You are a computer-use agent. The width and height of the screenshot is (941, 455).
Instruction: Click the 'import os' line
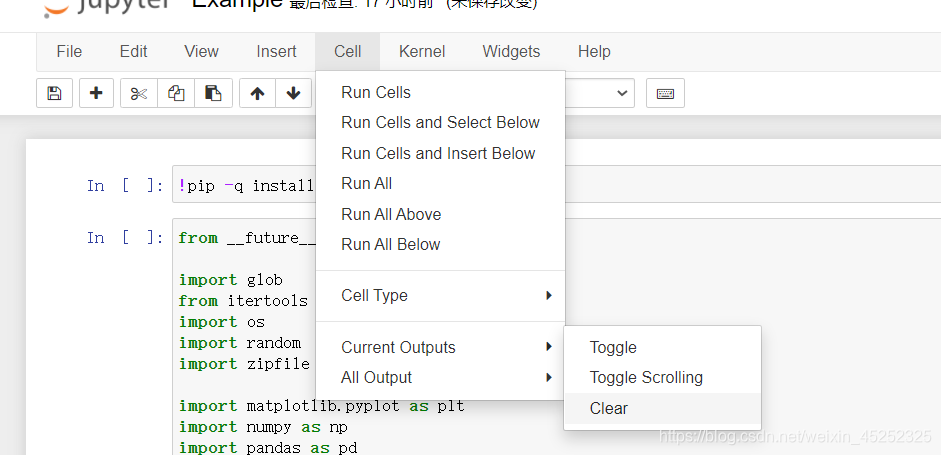click(221, 322)
